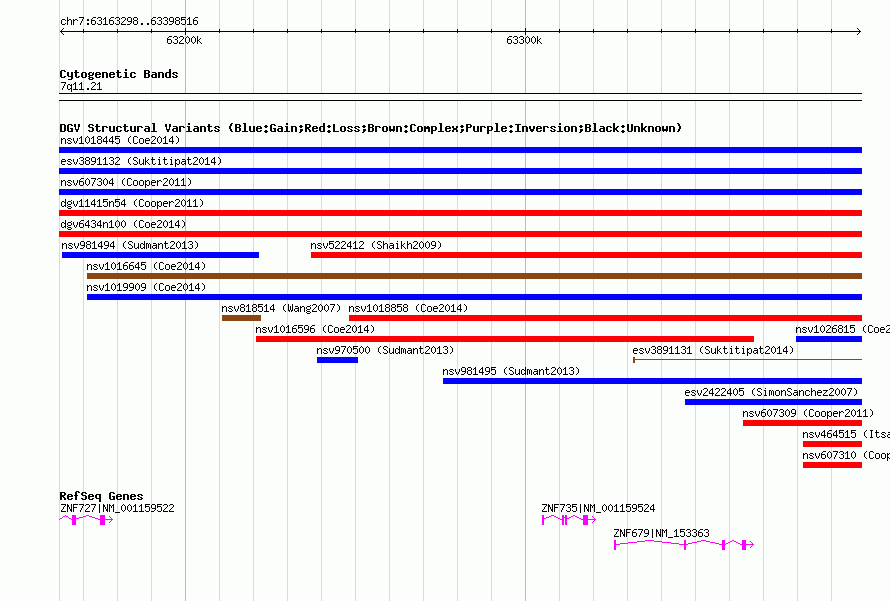Click the nsv1019909 (Coe2014) label

point(146,287)
